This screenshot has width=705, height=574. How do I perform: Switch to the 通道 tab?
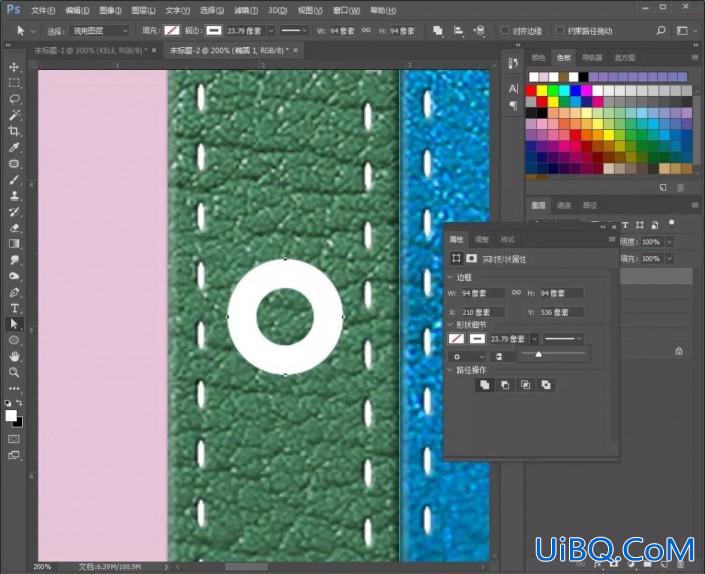563,205
